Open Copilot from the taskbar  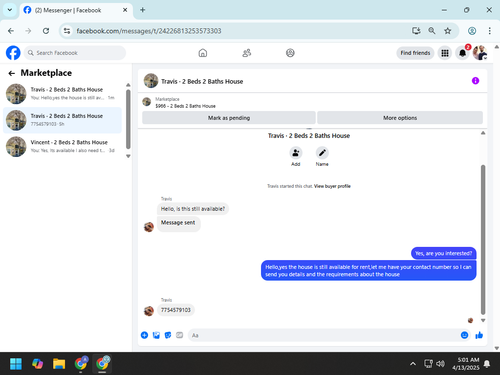point(37,364)
